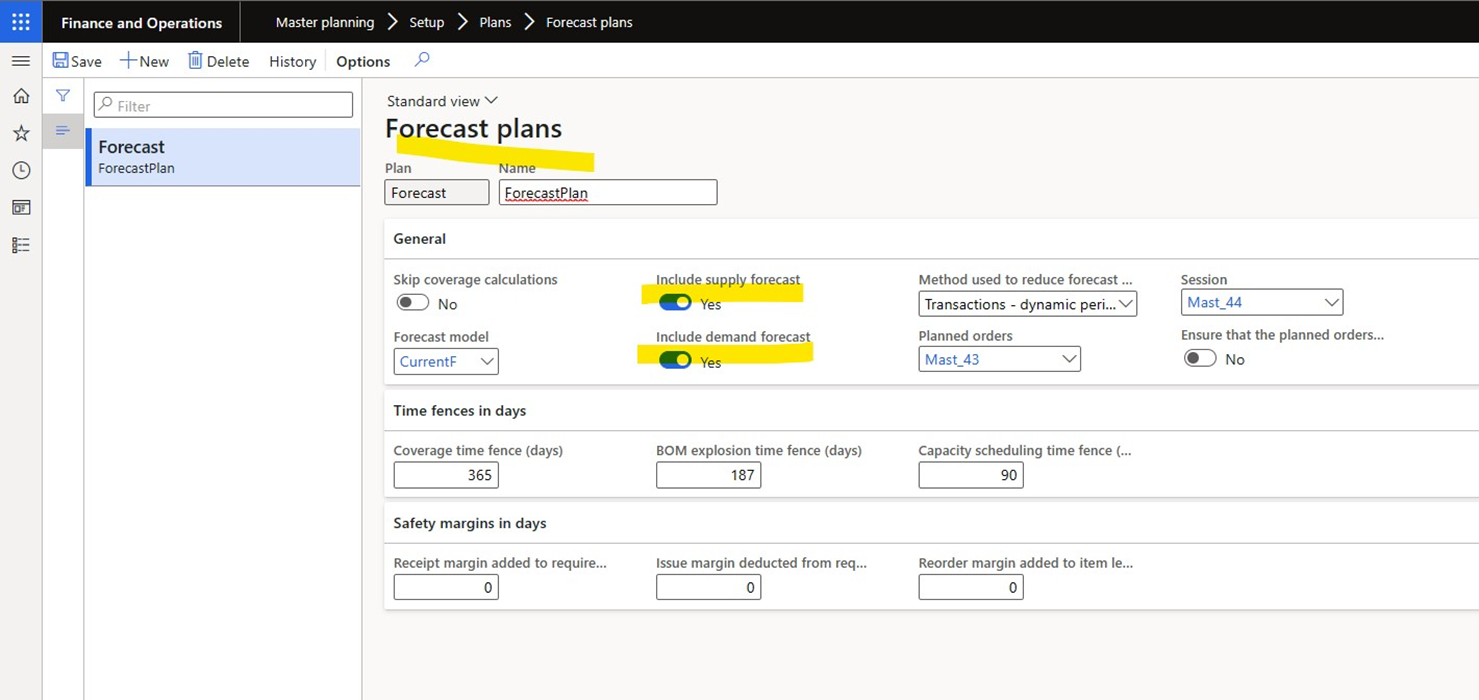This screenshot has height=700, width=1479.
Task: Click the Forecast plans page heading
Action: (474, 129)
